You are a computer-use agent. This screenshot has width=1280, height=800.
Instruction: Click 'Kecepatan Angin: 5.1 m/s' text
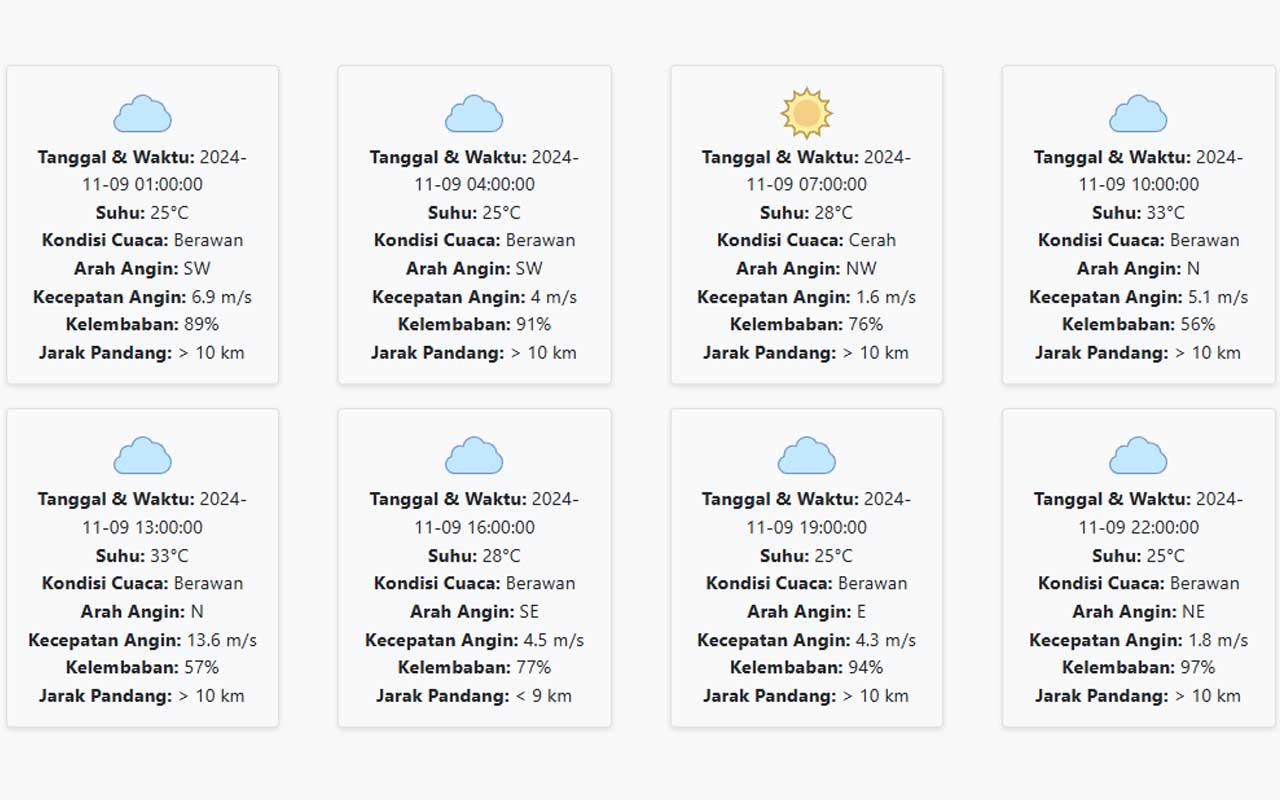pos(1138,296)
